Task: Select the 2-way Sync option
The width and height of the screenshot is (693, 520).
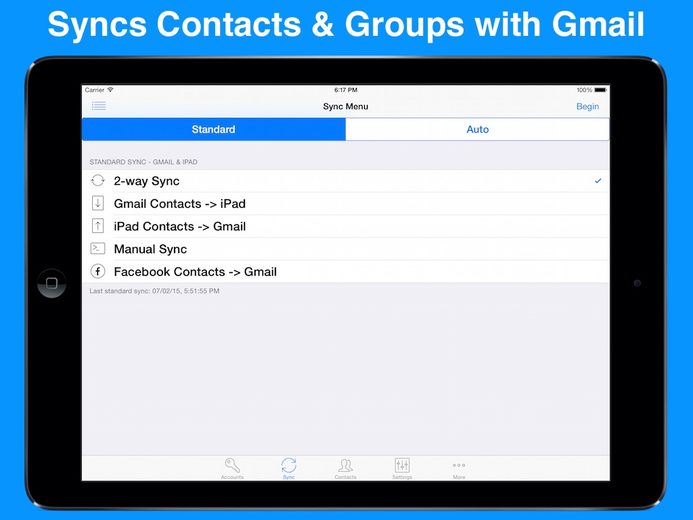Action: (346, 181)
